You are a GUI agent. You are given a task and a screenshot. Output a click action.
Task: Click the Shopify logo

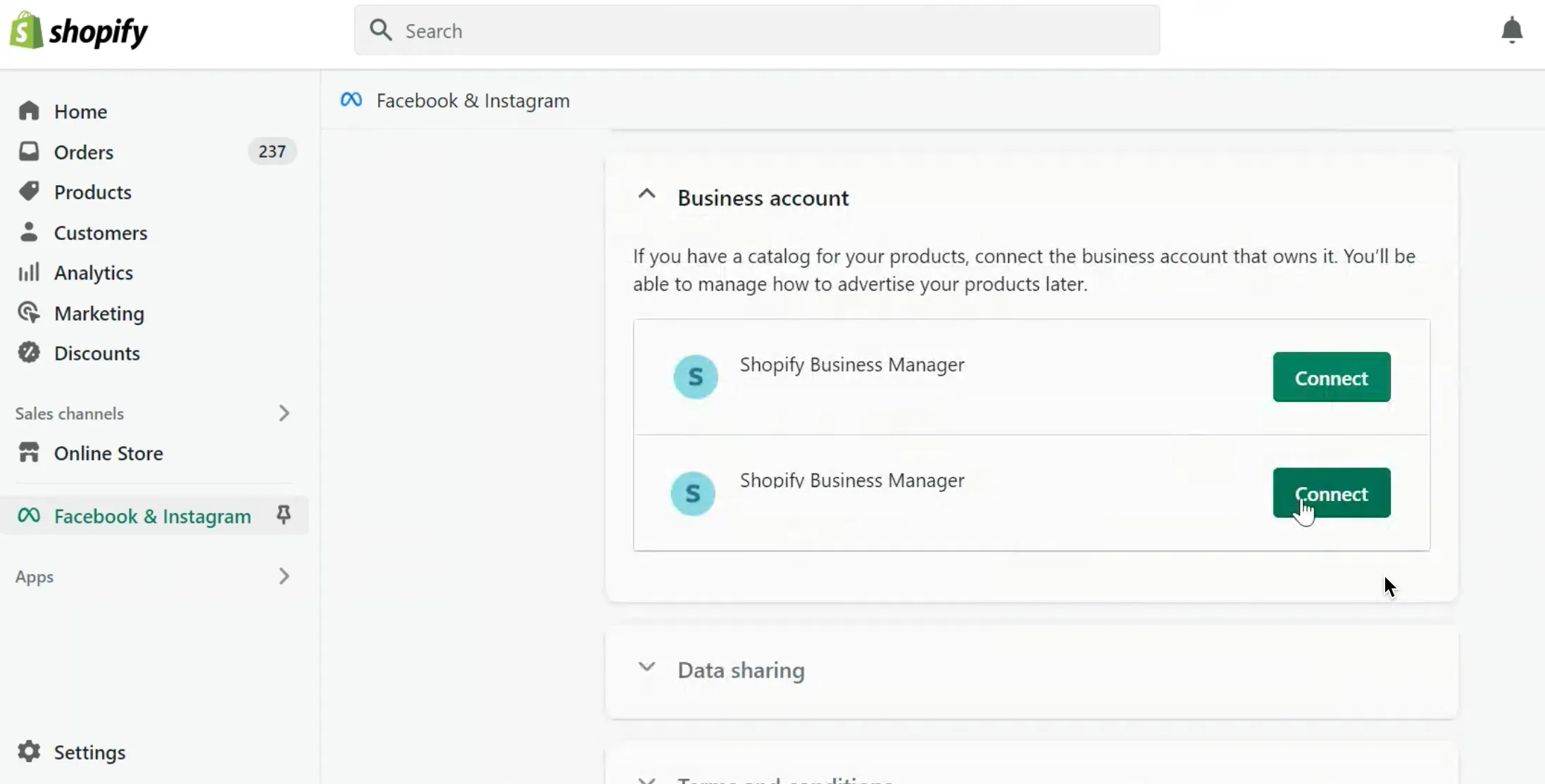(78, 30)
